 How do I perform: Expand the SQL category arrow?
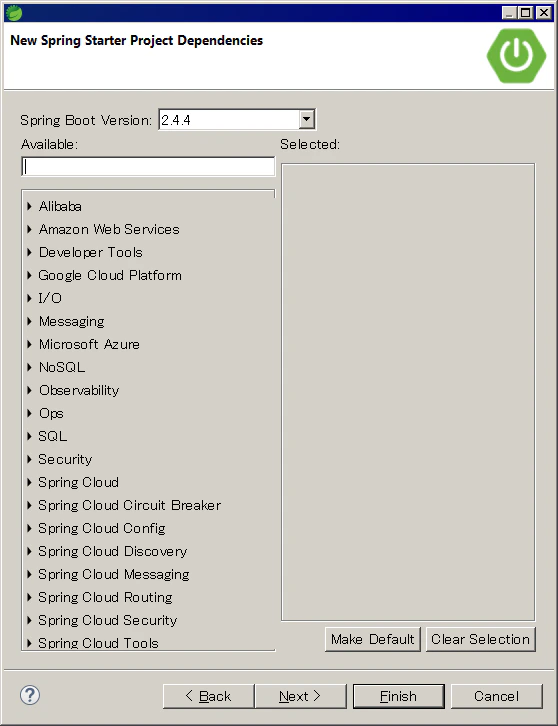29,436
